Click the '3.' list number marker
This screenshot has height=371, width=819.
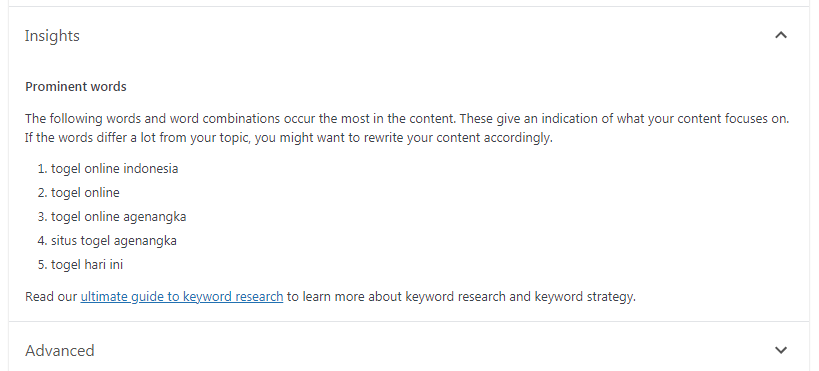pos(42,217)
